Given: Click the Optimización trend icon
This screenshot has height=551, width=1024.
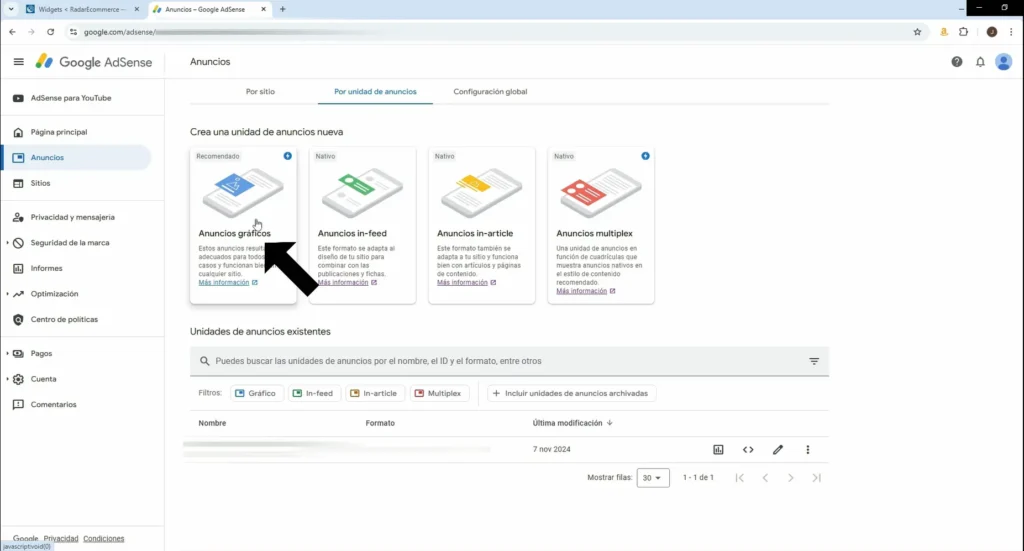Looking at the screenshot, I should [18, 294].
